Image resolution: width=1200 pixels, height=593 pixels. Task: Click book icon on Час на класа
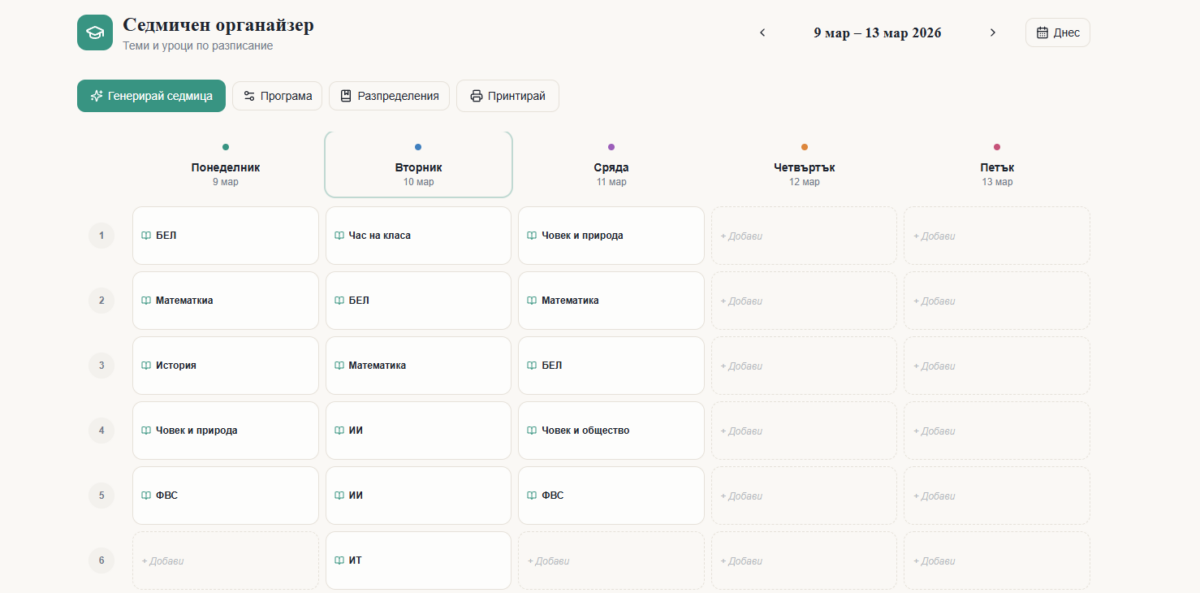(340, 236)
